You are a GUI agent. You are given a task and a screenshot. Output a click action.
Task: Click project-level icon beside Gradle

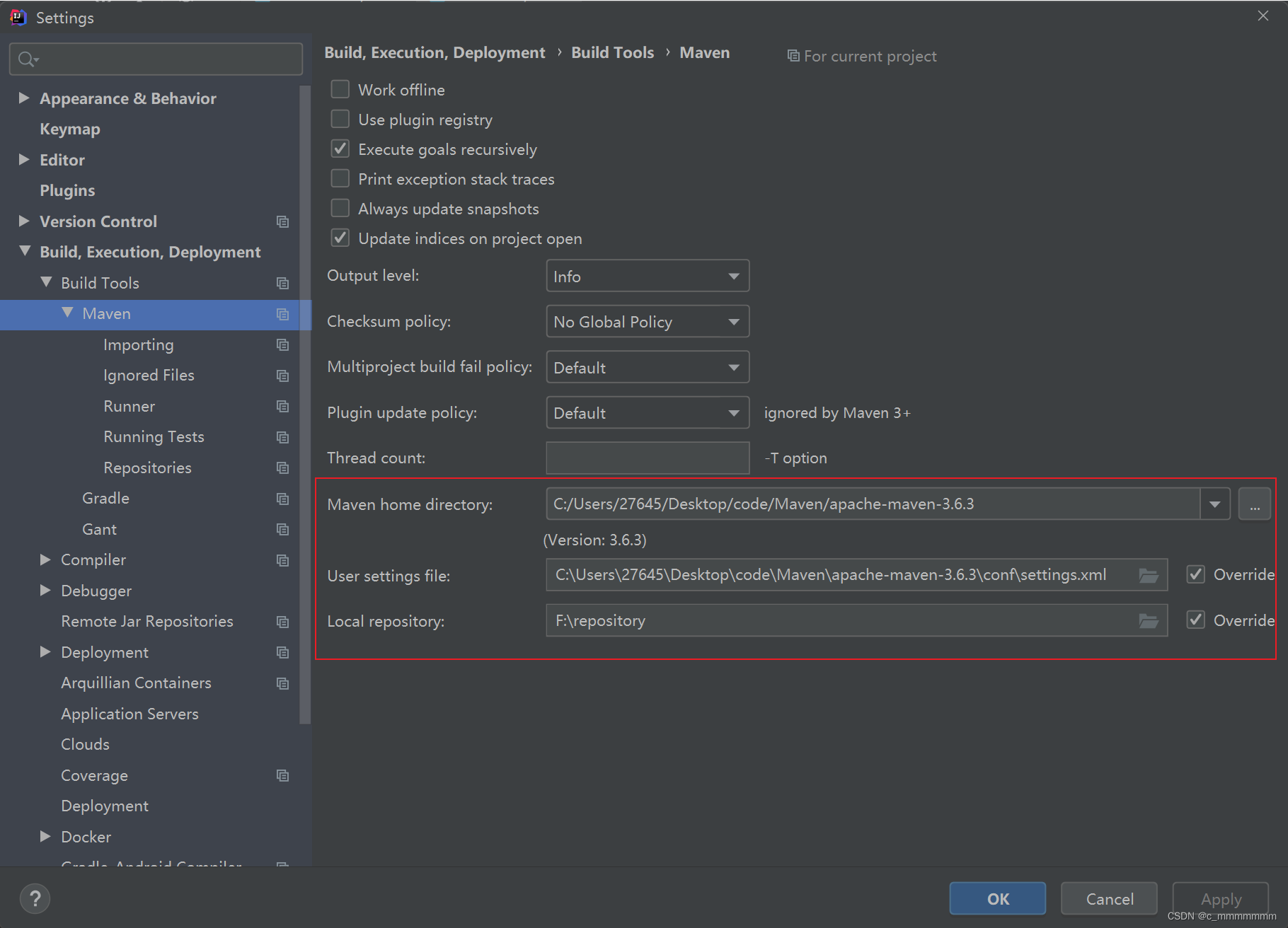pyautogui.click(x=283, y=499)
